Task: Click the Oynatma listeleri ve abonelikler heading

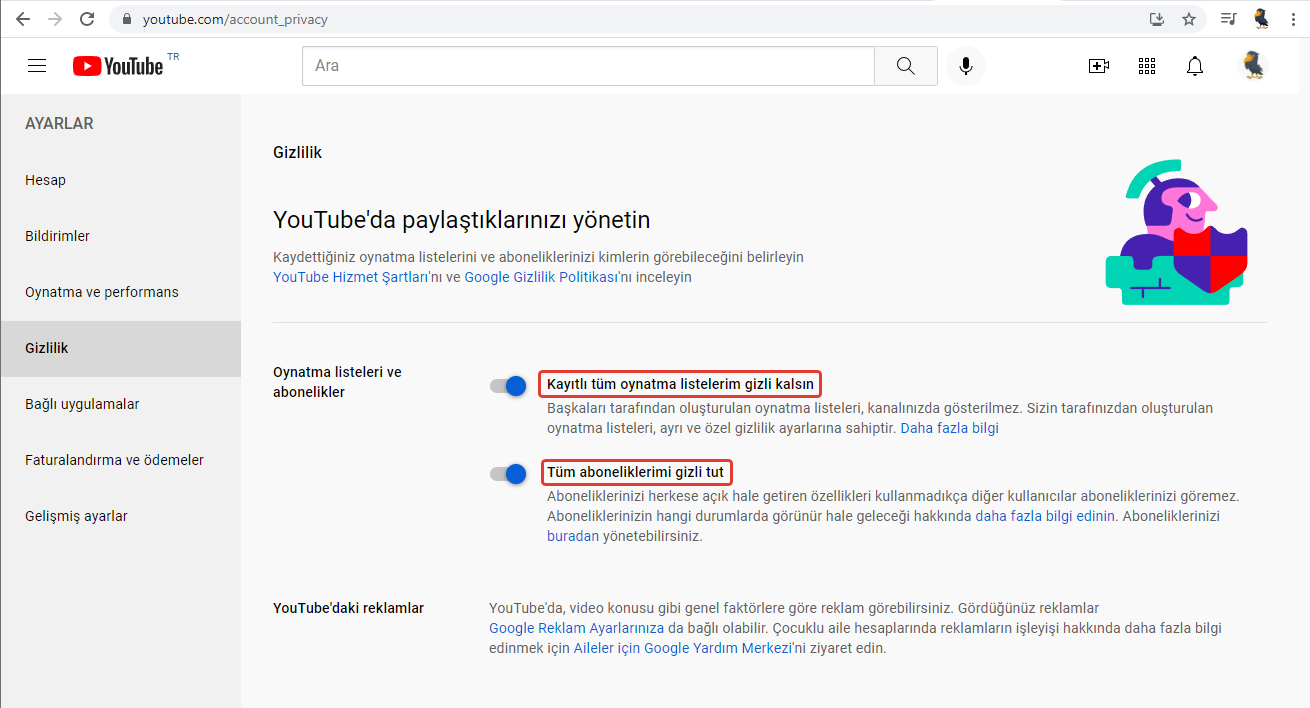Action: click(337, 382)
